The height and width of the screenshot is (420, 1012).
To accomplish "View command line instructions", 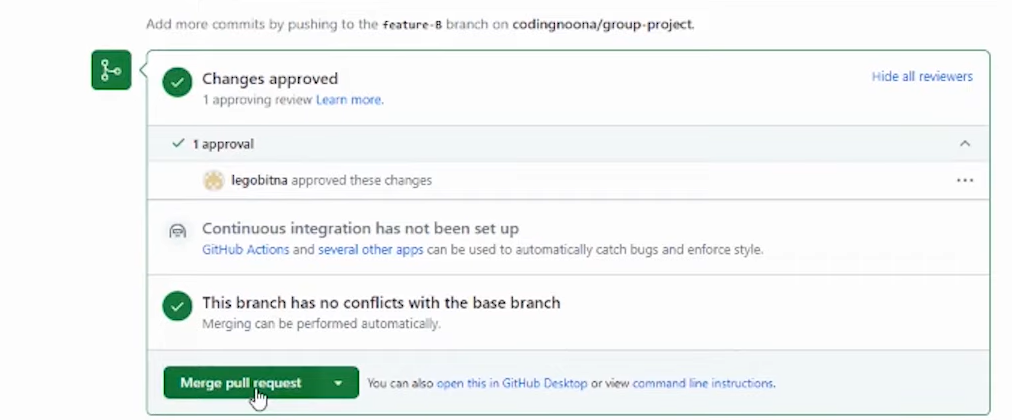I will (x=703, y=383).
